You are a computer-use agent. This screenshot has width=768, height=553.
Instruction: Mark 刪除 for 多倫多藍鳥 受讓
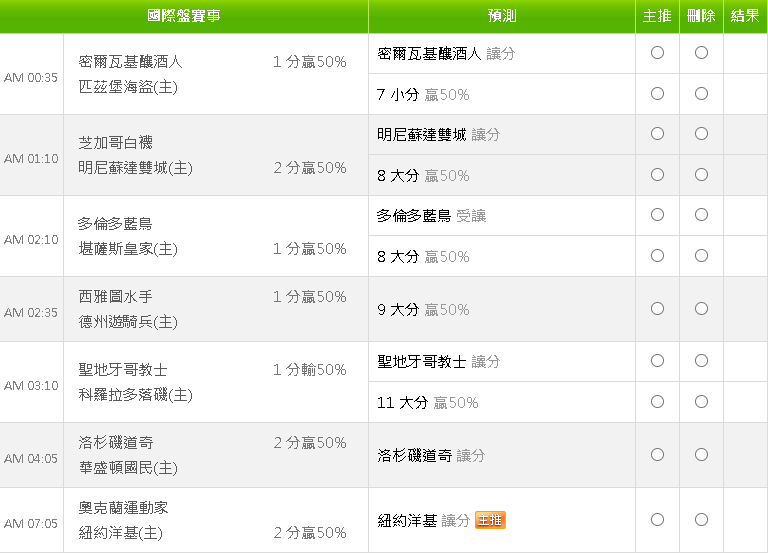click(701, 215)
